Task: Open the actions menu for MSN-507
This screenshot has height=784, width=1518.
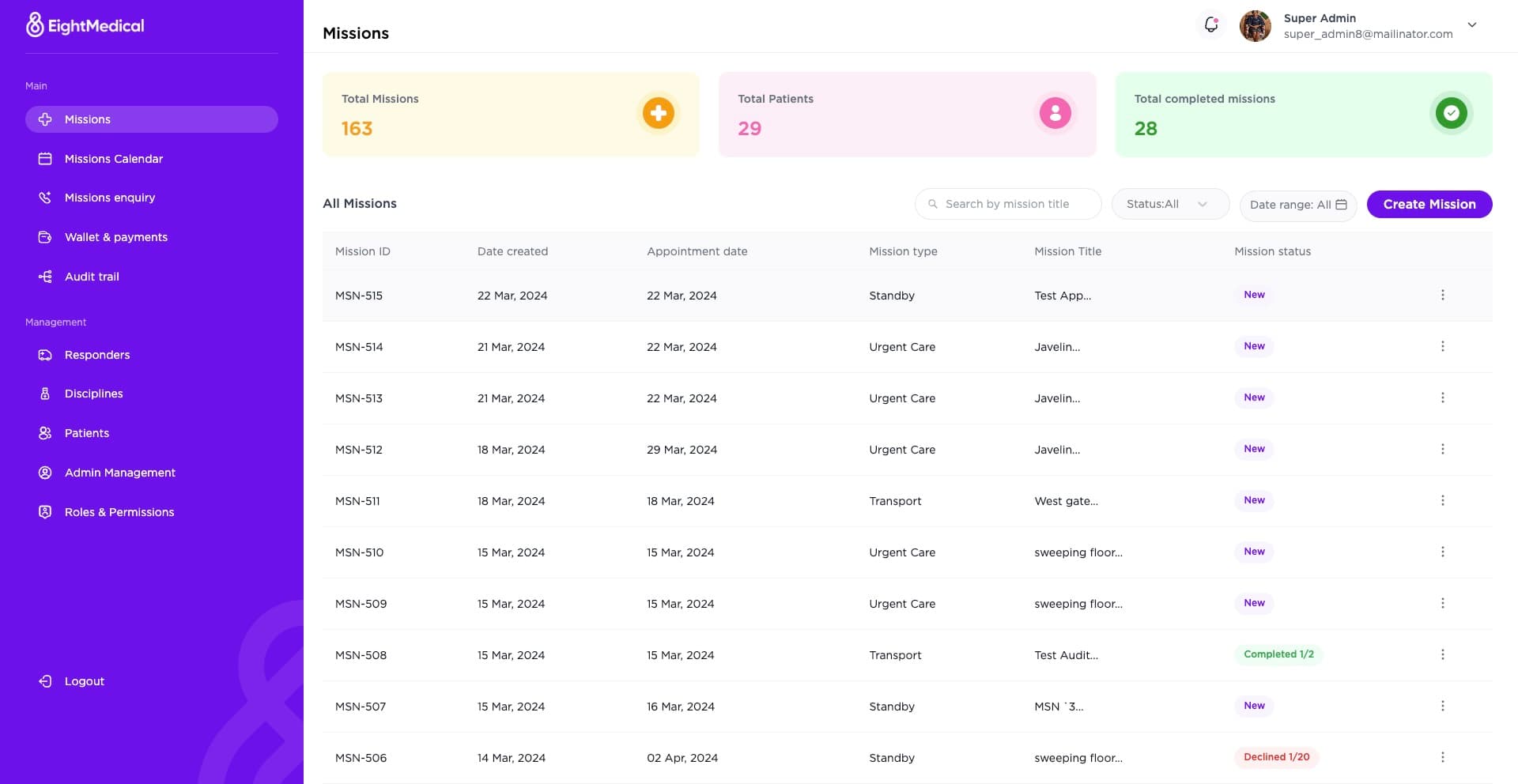Action: coord(1442,706)
